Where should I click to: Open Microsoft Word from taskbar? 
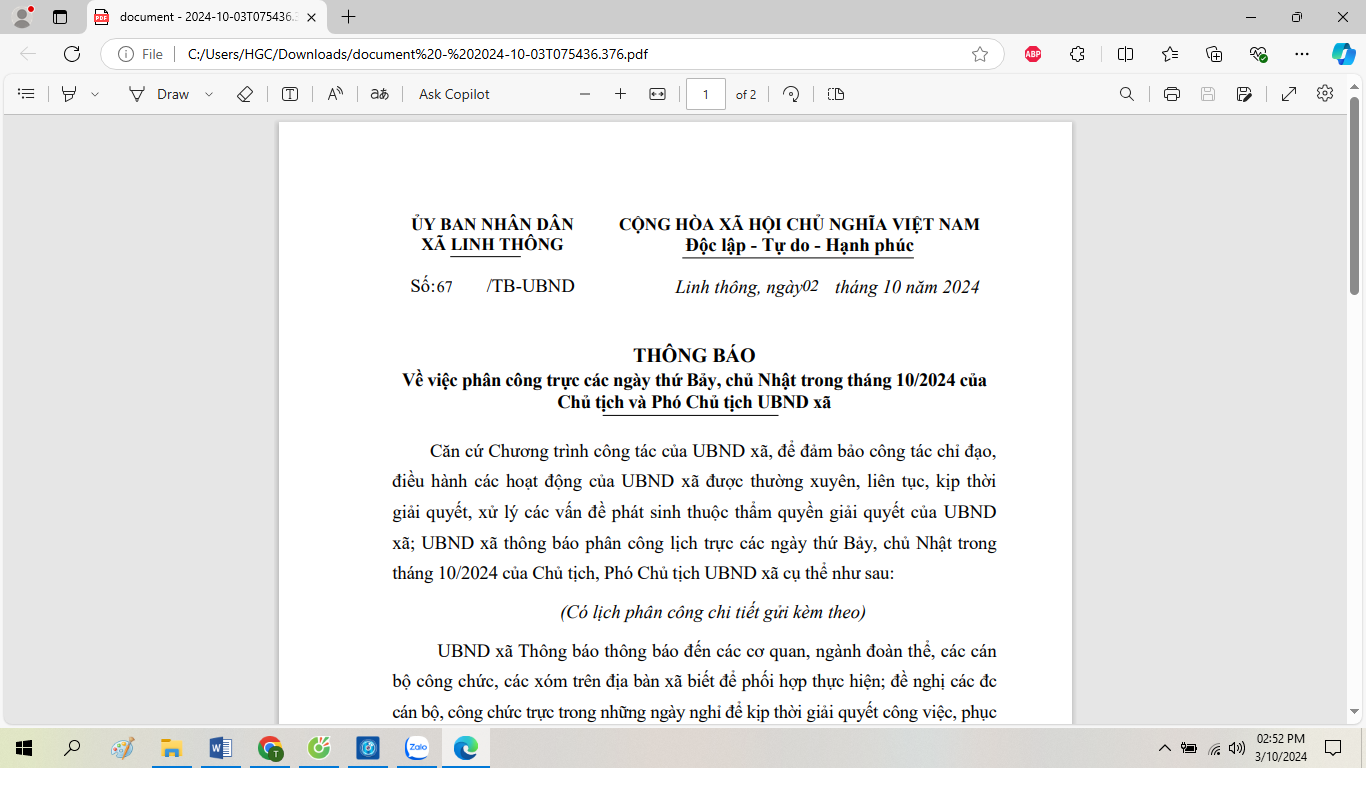(x=221, y=748)
